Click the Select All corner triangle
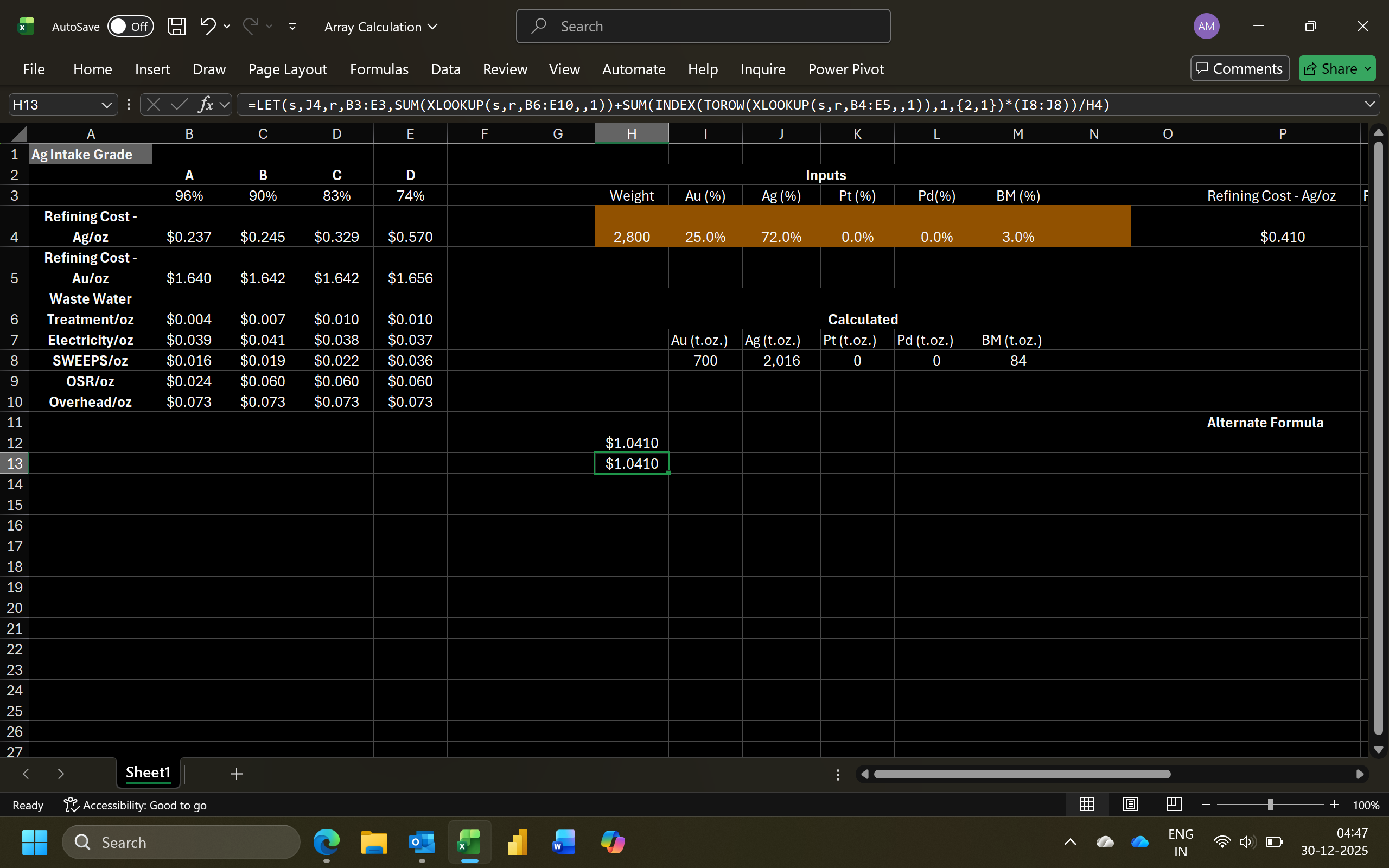1389x868 pixels. (x=19, y=135)
